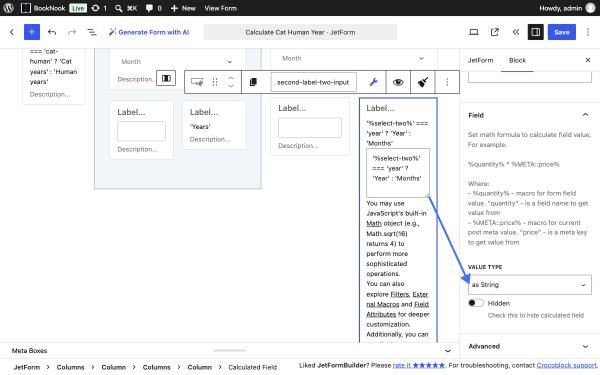Select the parent Columns block icon
The image size is (600, 375).
point(166,78)
